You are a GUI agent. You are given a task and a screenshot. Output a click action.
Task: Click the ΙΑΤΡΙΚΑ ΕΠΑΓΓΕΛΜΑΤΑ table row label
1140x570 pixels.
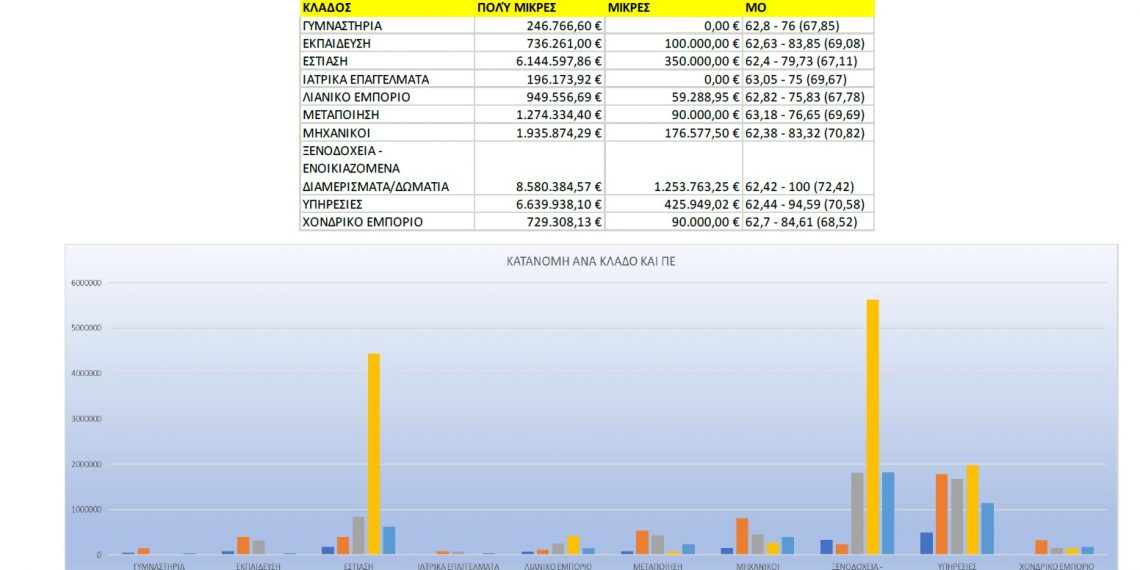(x=366, y=79)
